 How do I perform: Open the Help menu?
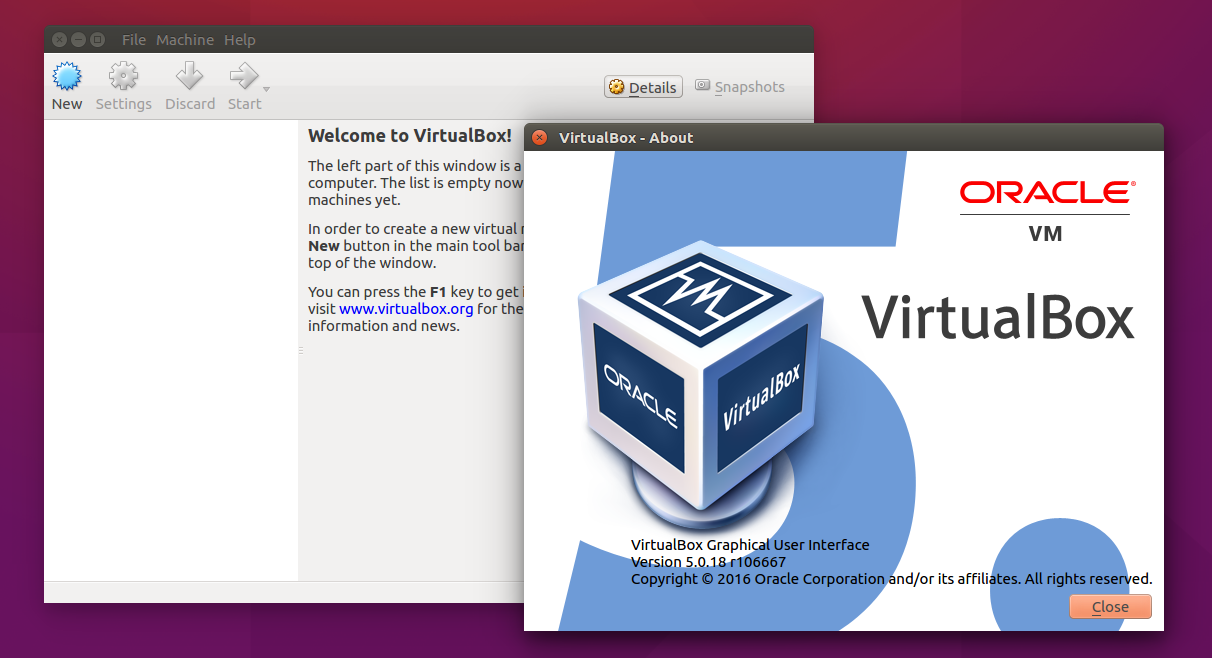[x=240, y=40]
